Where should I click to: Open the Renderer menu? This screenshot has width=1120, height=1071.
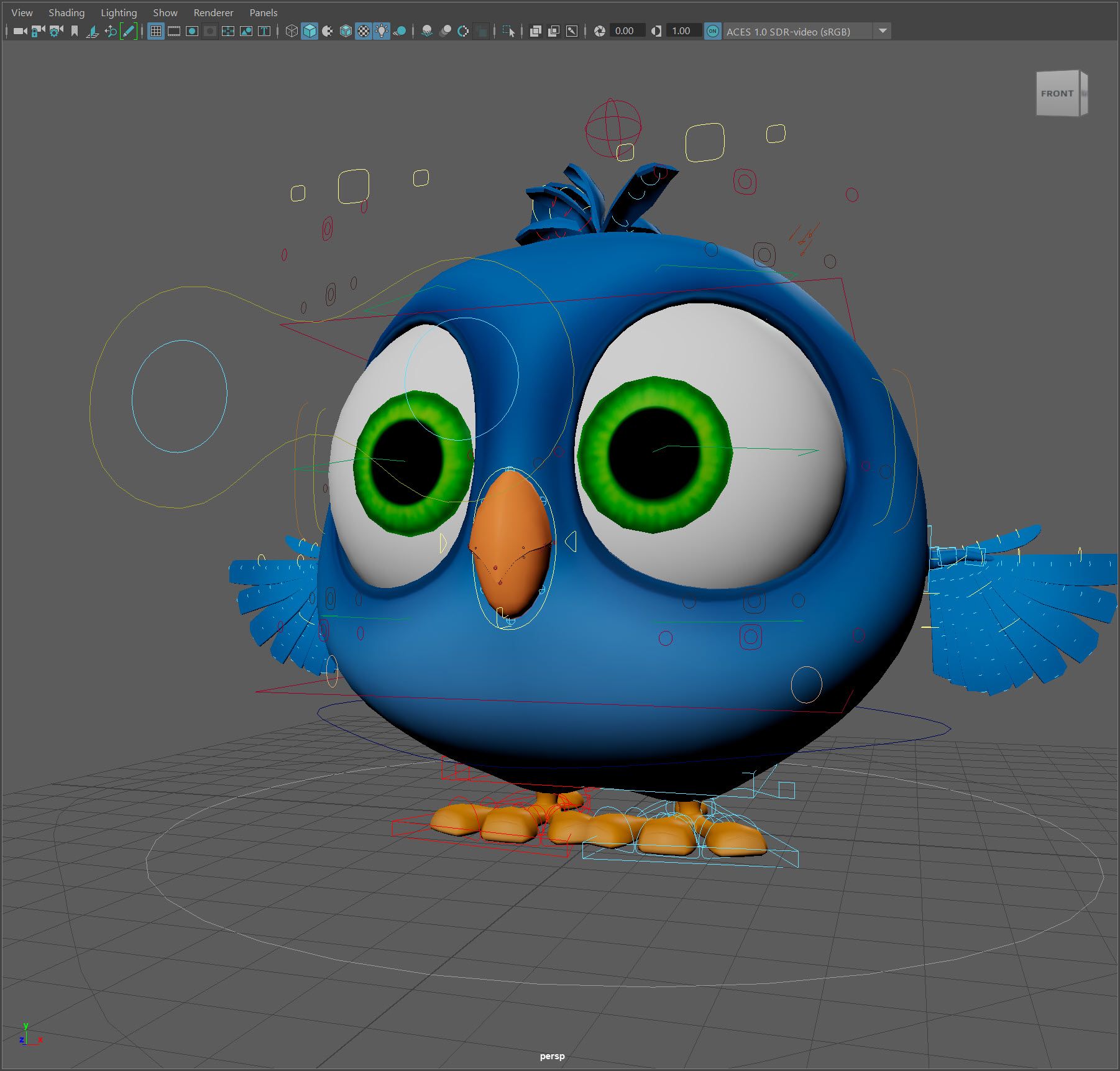tap(213, 12)
